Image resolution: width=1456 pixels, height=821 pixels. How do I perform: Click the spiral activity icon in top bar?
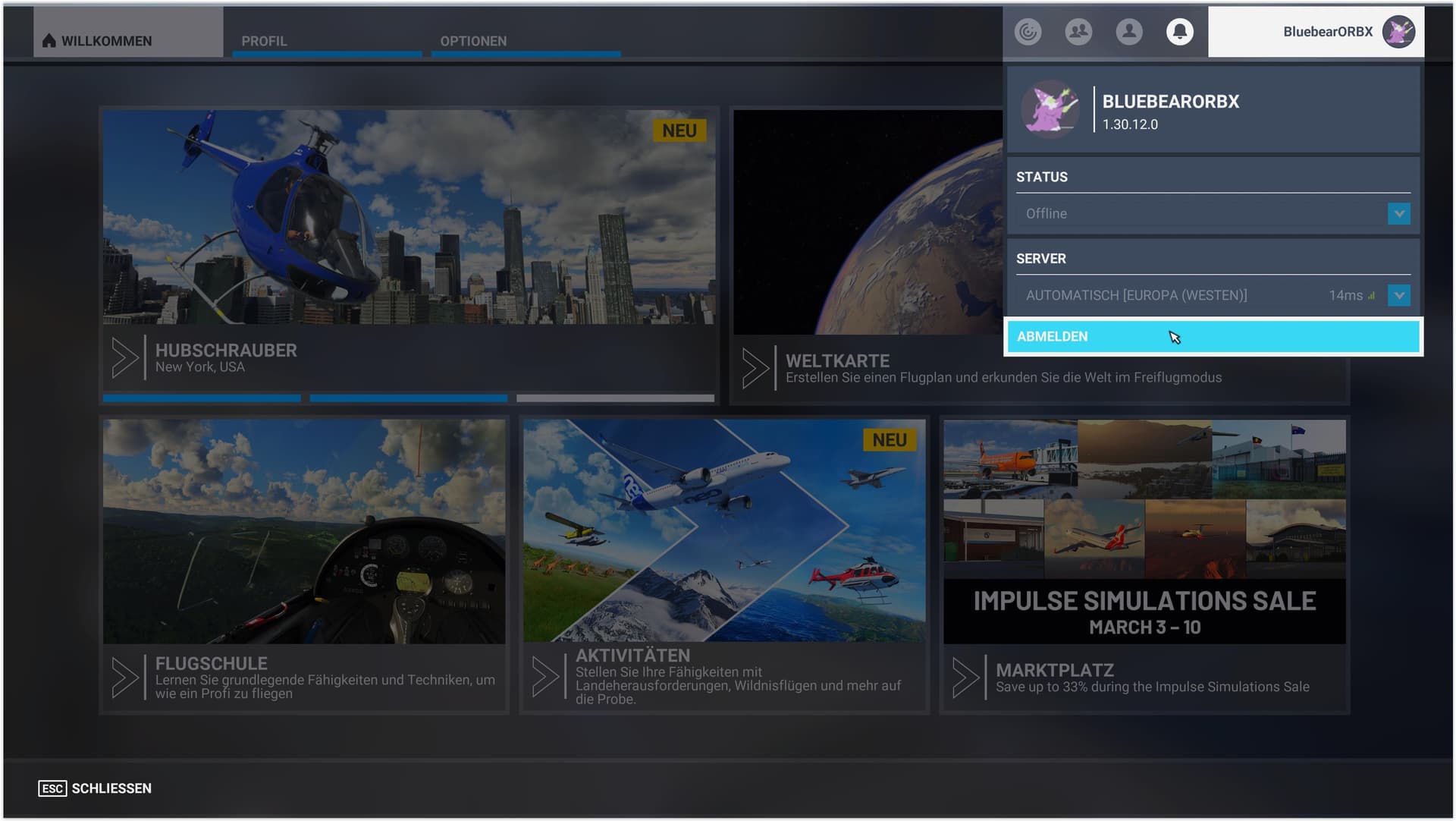[1028, 32]
